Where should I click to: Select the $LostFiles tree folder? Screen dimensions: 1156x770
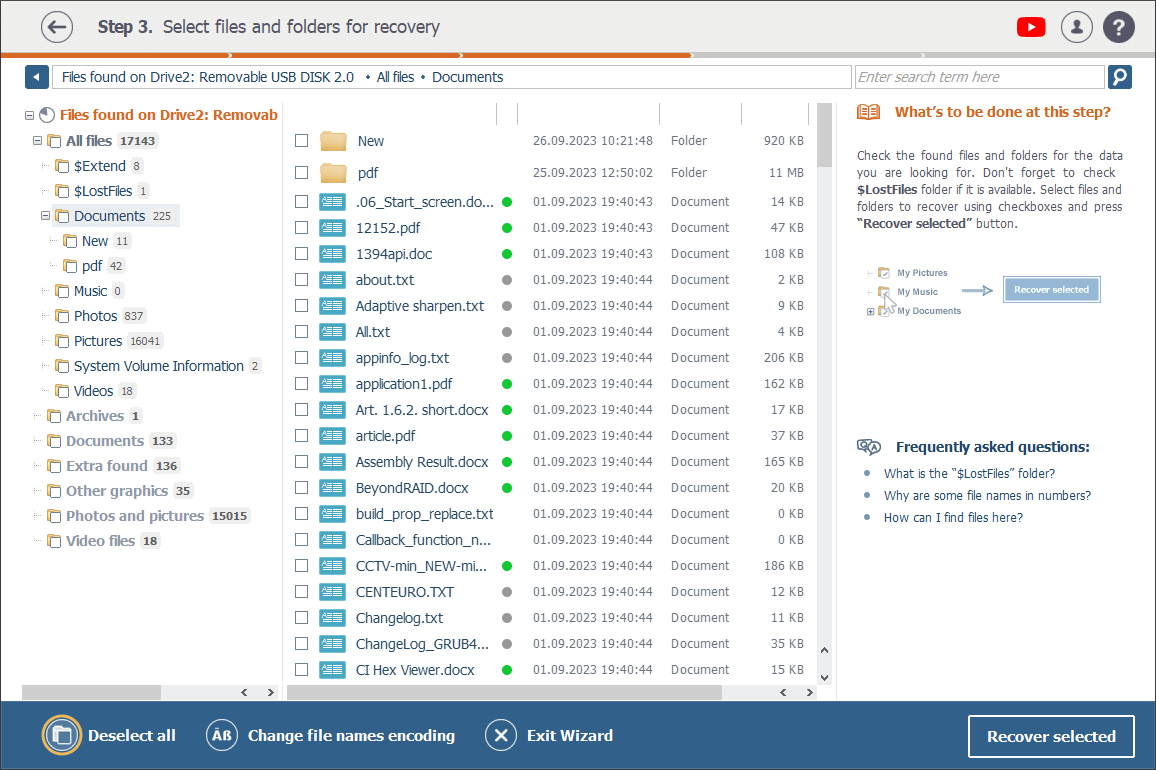[102, 191]
